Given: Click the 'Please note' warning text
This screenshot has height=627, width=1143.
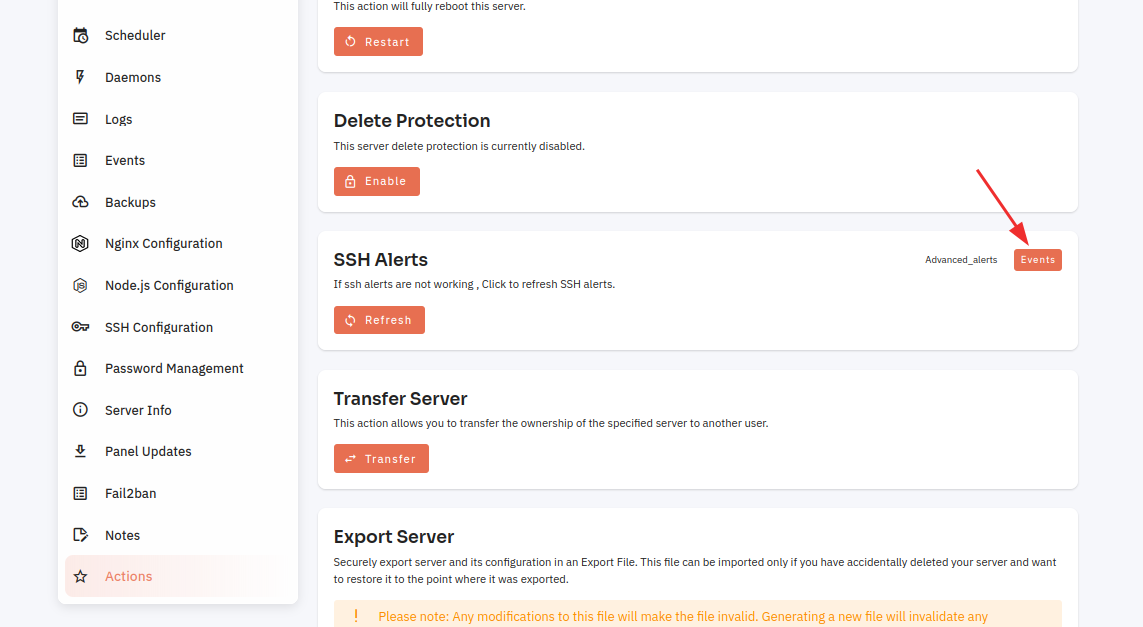Looking at the screenshot, I should (683, 617).
